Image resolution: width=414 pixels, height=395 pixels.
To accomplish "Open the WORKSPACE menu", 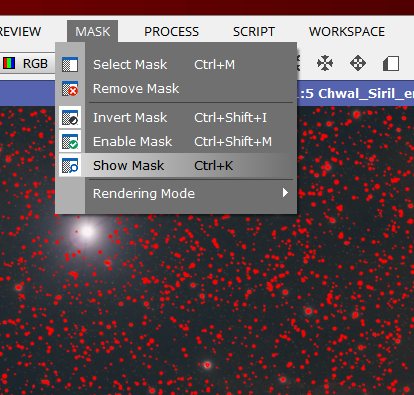I will tap(347, 32).
